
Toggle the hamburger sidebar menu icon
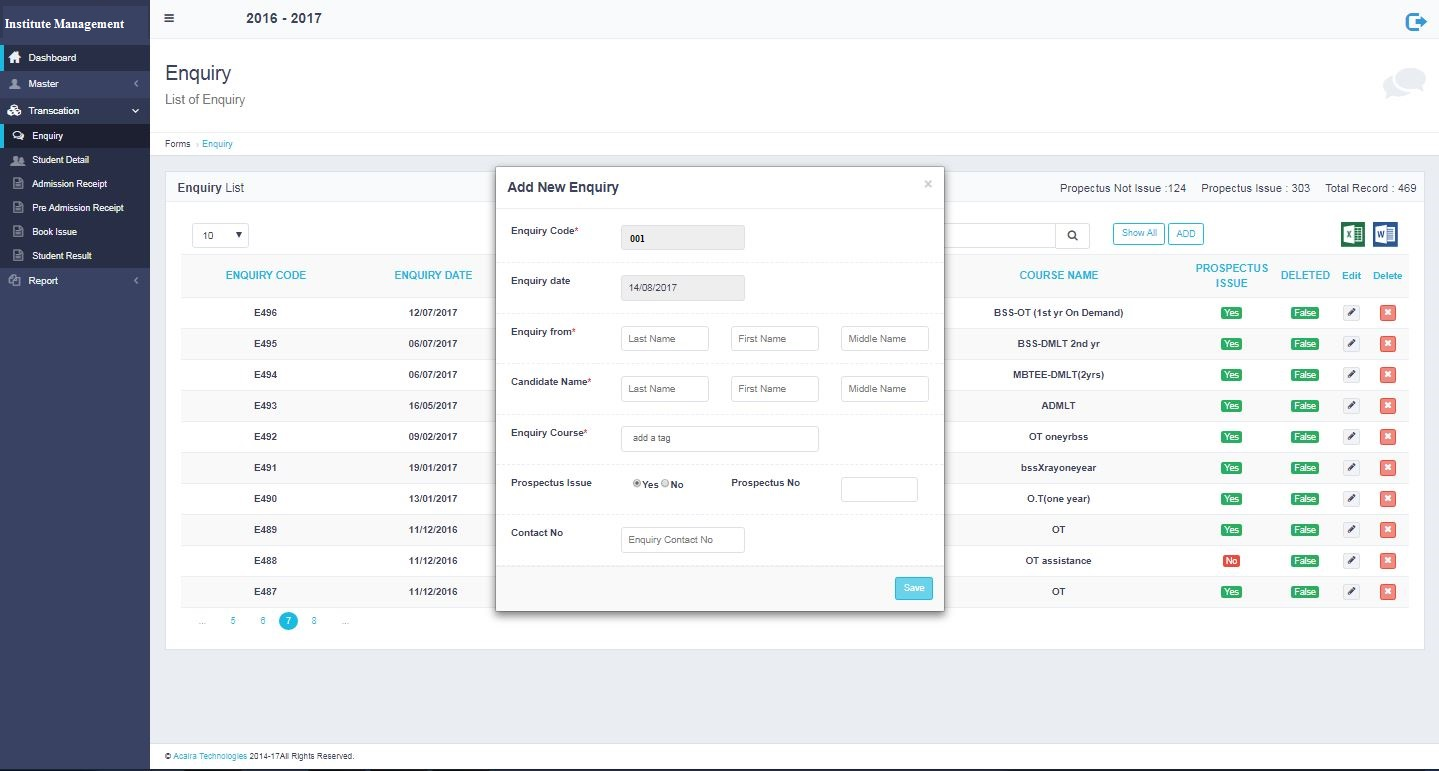[x=169, y=18]
